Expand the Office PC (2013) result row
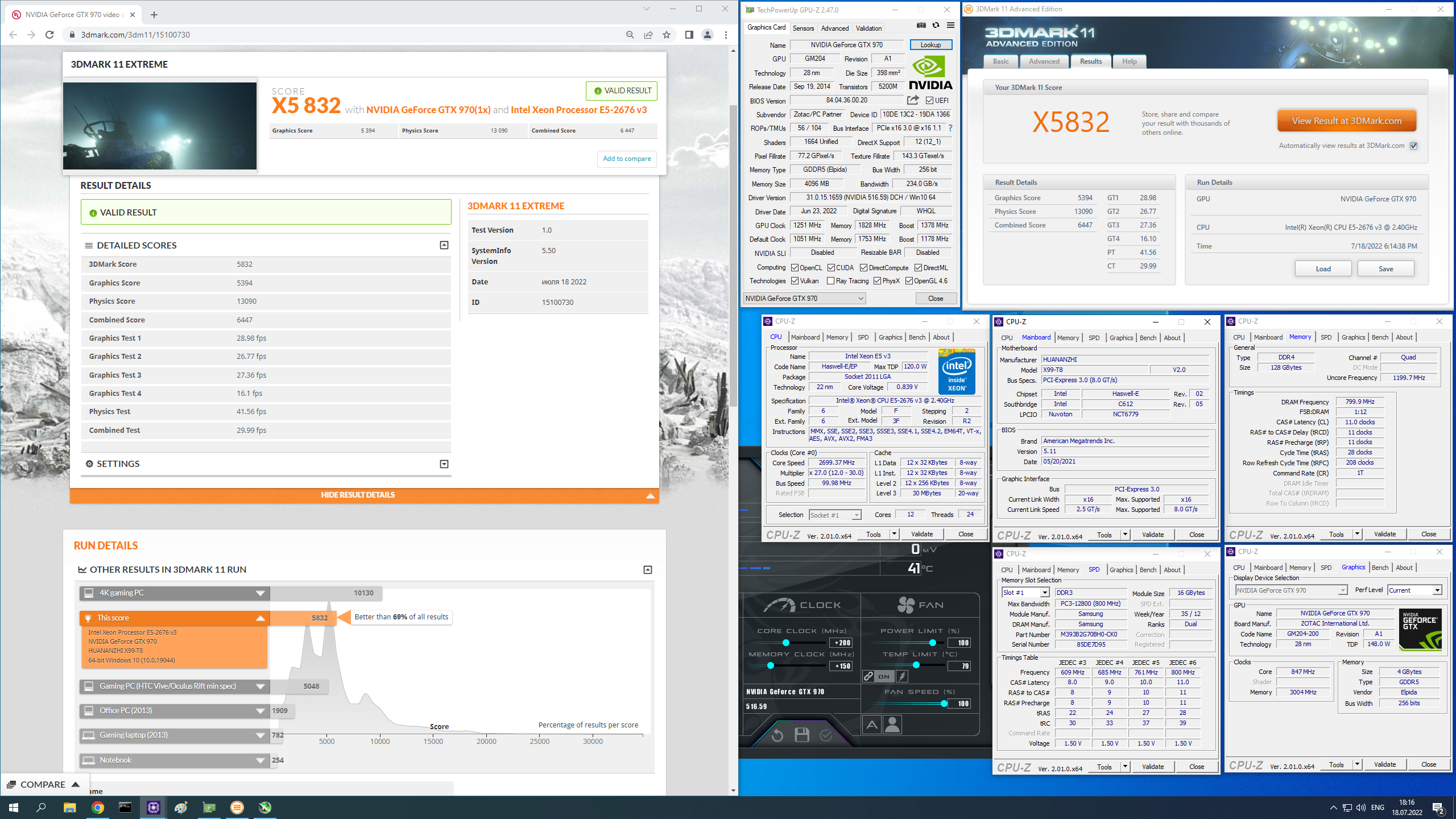 click(175, 711)
